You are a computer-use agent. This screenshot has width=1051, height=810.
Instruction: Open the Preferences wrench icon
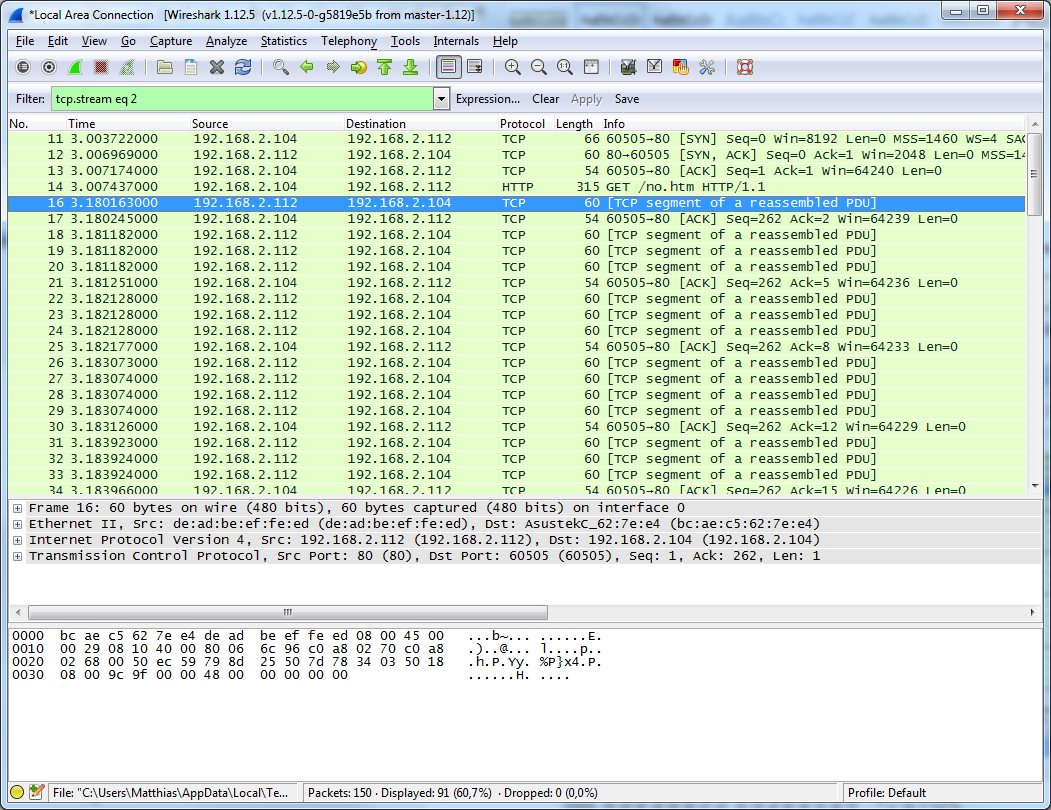(707, 67)
